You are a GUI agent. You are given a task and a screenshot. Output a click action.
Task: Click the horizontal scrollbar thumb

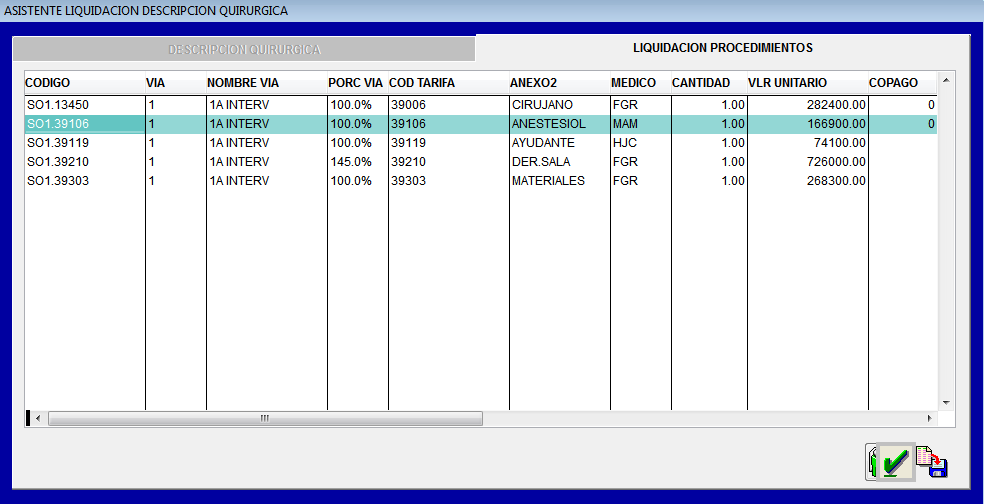(x=265, y=418)
